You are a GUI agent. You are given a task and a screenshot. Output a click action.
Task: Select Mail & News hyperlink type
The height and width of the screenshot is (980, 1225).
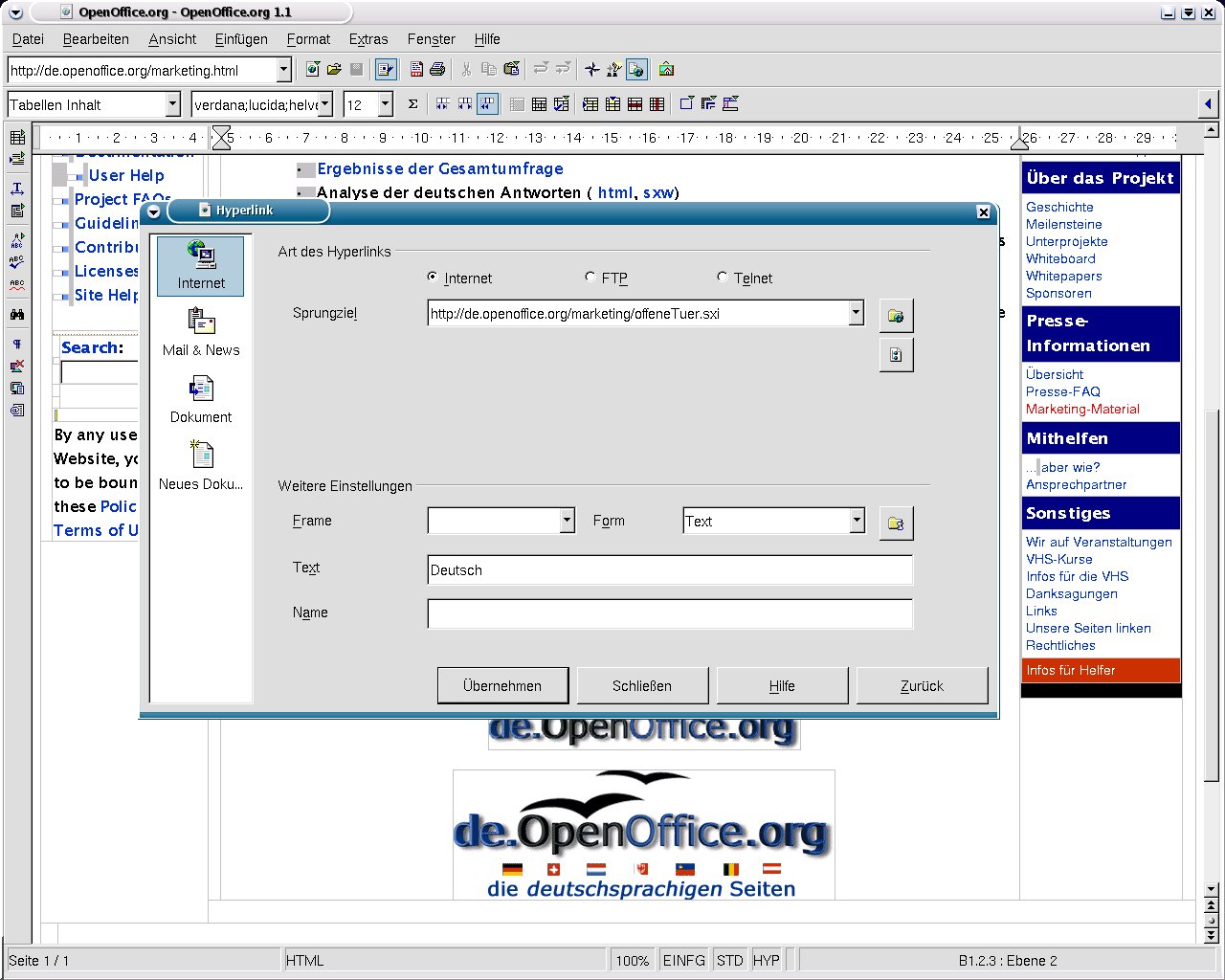(201, 331)
